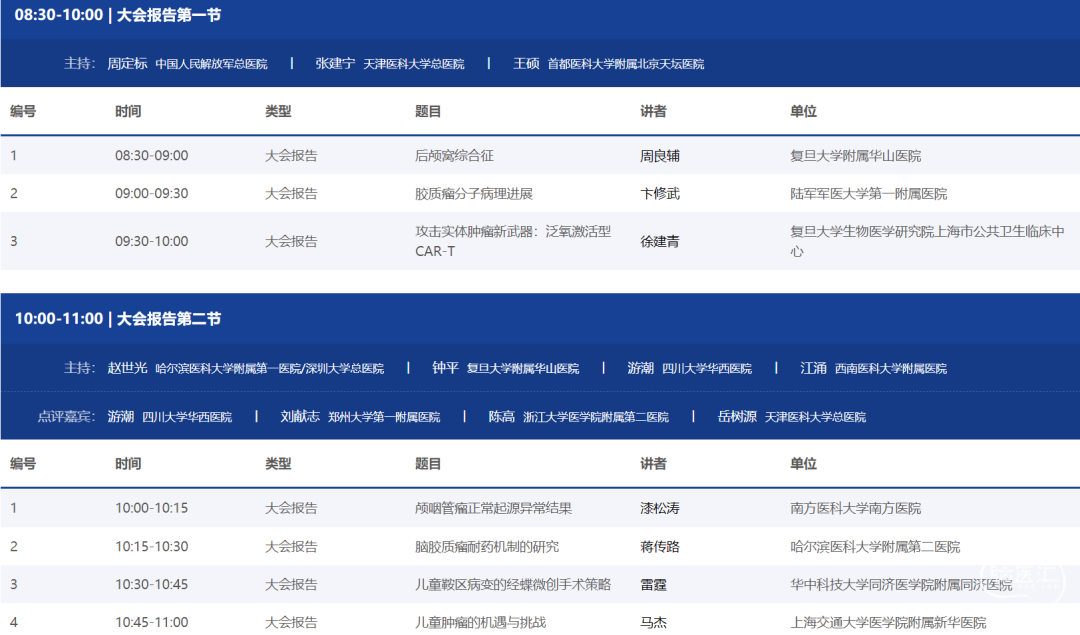Open the 泛氧激活型 CAR-T talk title

click(x=512, y=241)
